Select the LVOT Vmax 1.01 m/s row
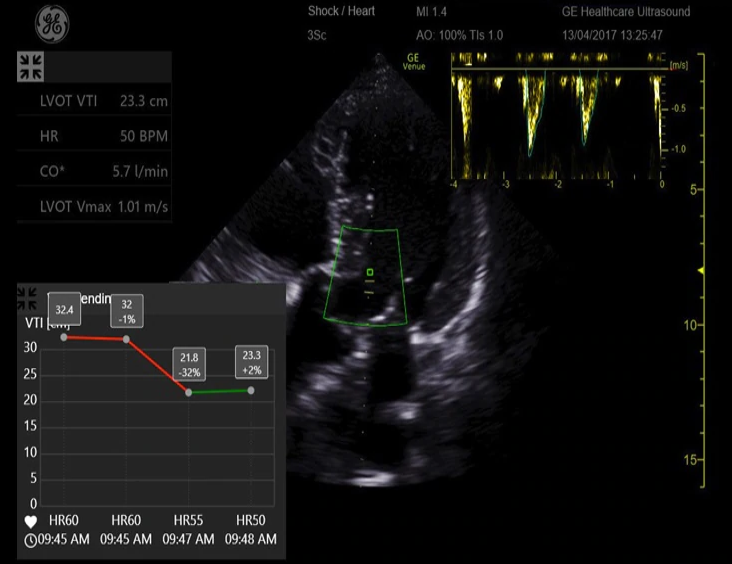732x564 pixels. (94, 206)
